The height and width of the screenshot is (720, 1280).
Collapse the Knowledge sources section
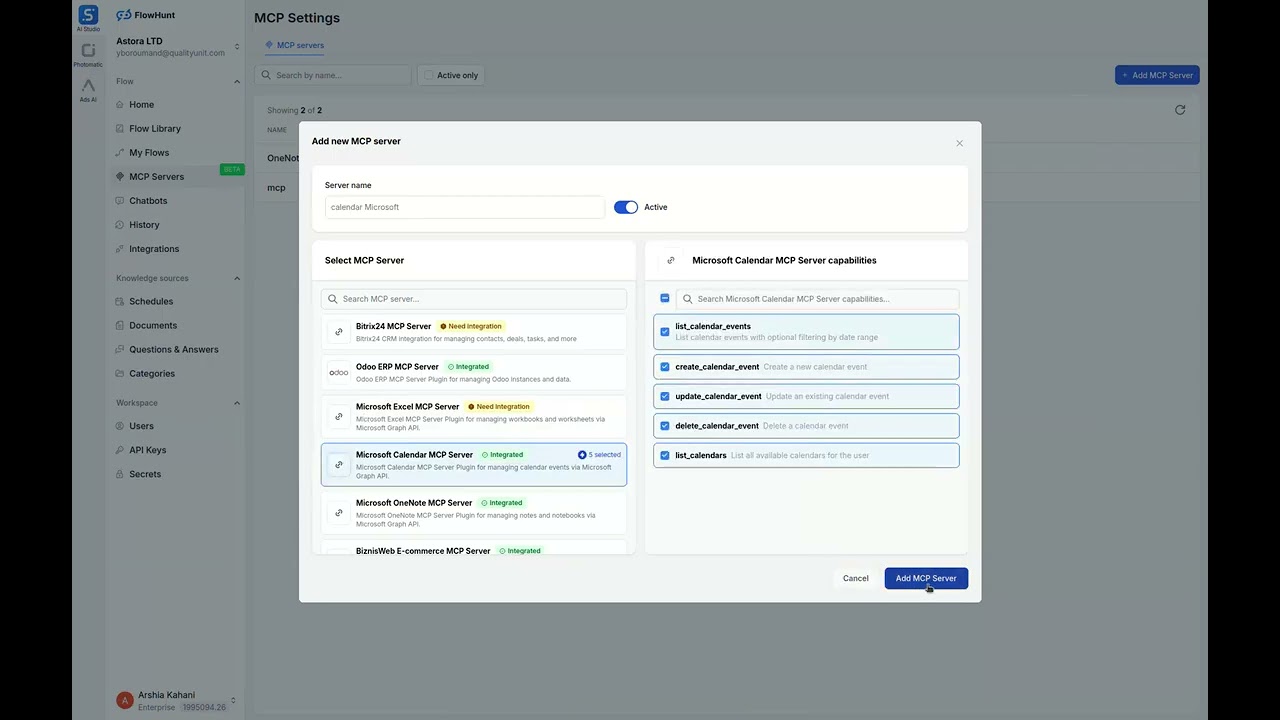point(237,278)
